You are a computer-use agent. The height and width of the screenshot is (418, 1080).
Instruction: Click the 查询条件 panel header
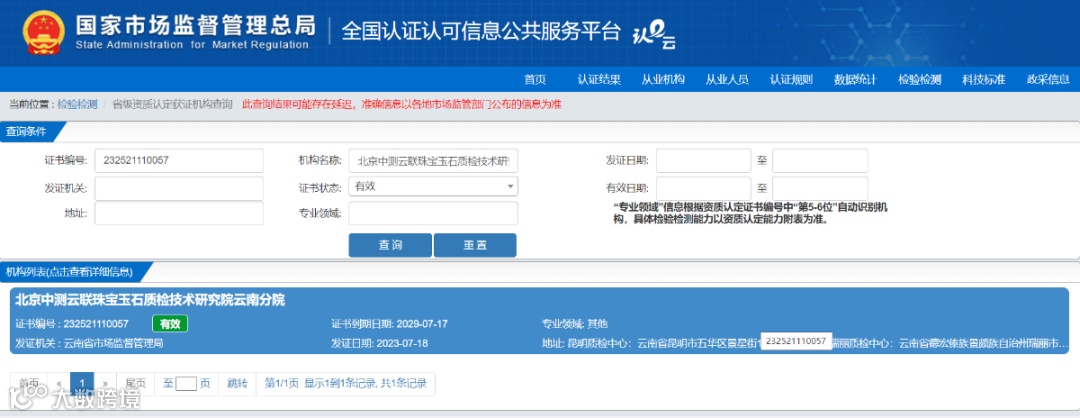33,132
